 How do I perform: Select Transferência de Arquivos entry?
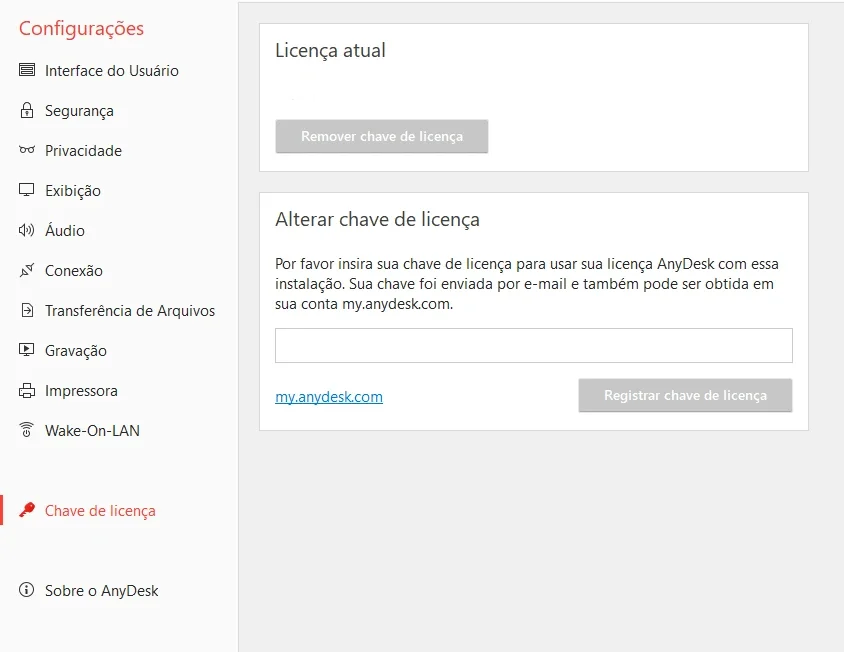pyautogui.click(x=130, y=311)
